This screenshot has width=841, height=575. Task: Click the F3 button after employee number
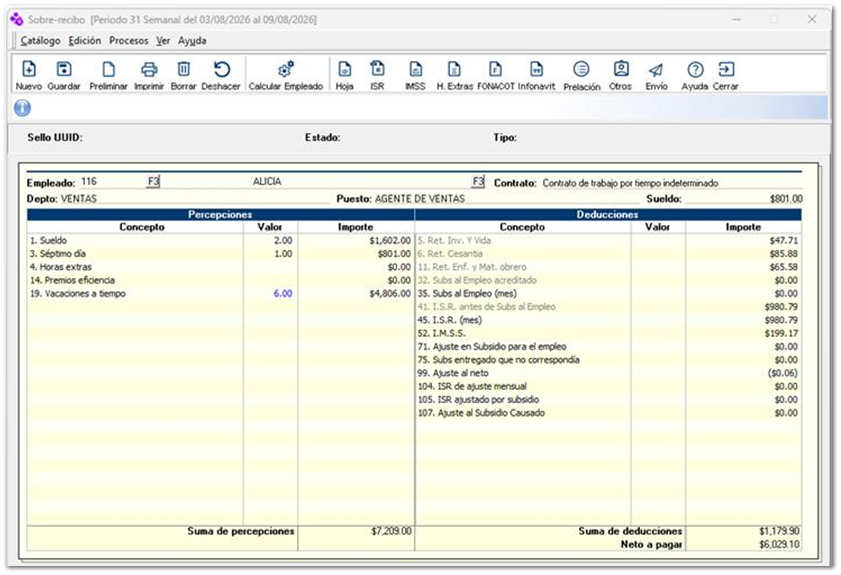pos(153,181)
